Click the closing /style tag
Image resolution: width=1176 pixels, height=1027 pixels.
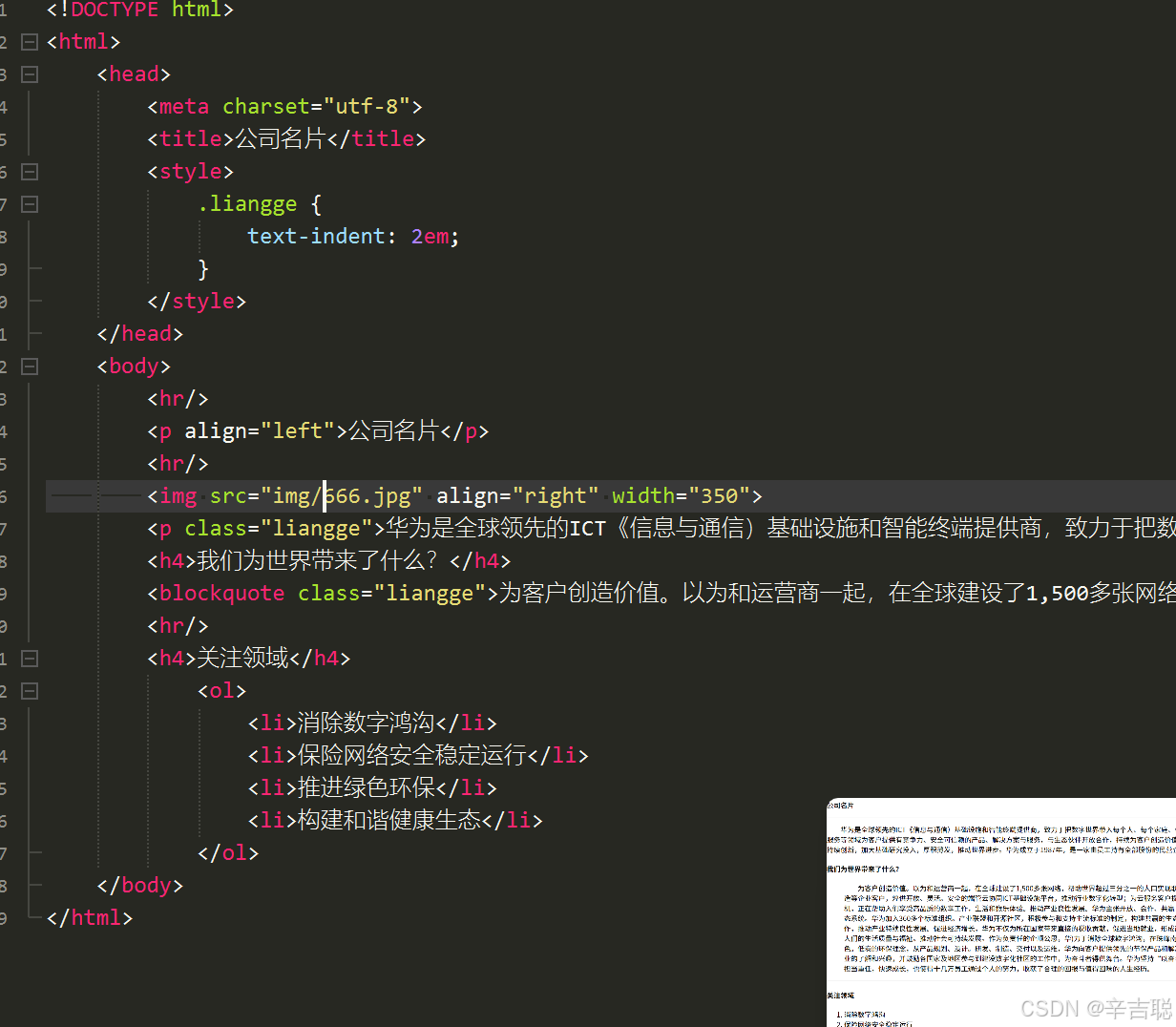[x=197, y=302]
